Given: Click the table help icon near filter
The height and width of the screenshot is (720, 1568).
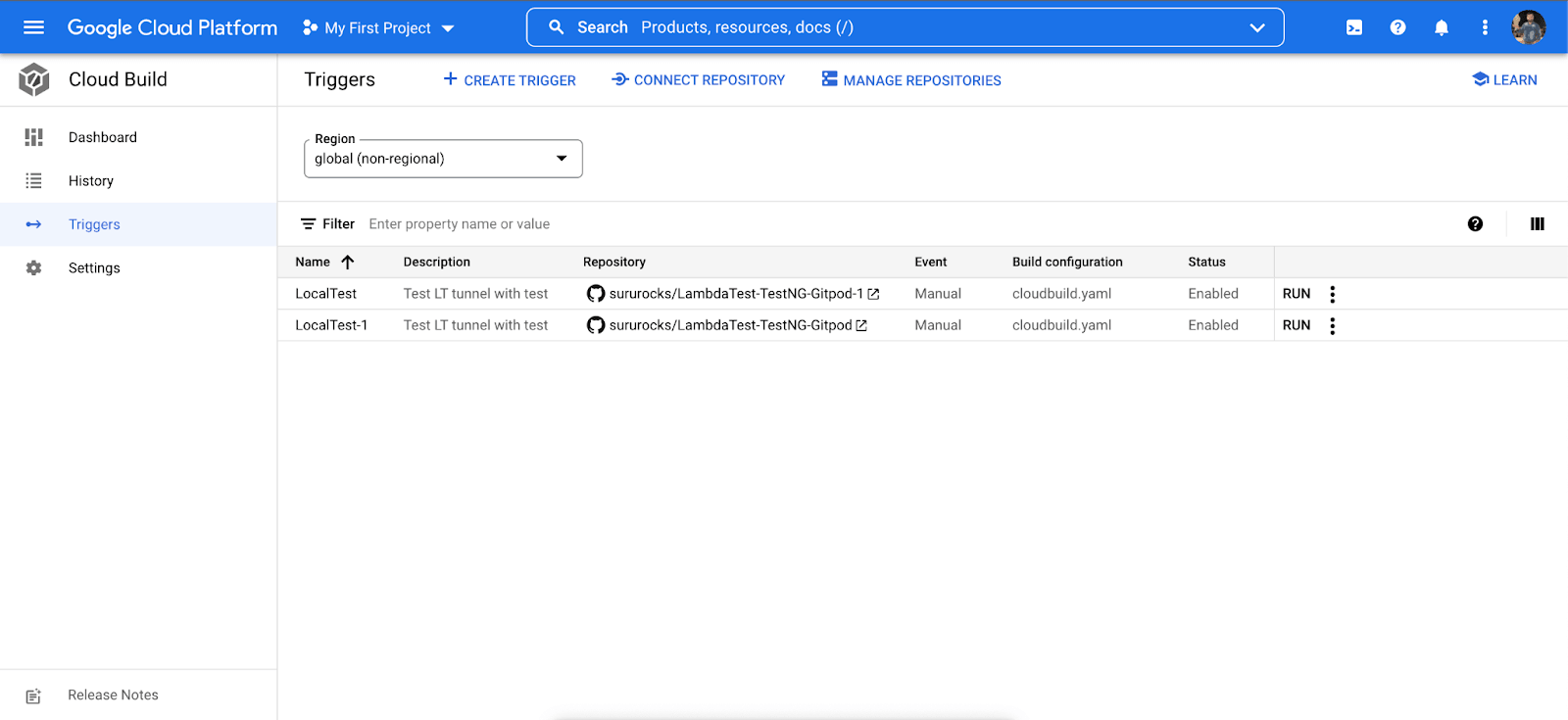Looking at the screenshot, I should tap(1475, 224).
